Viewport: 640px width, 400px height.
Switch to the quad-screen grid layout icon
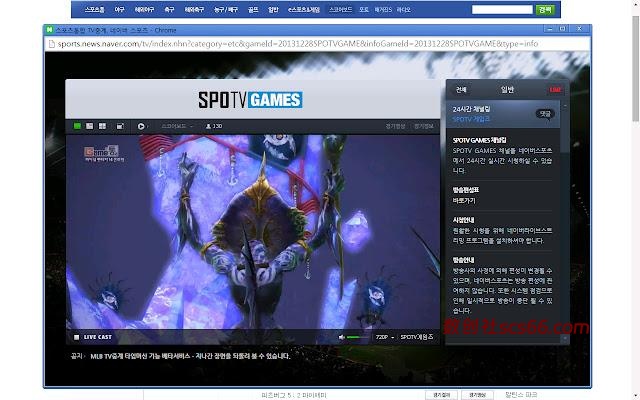(x=103, y=126)
